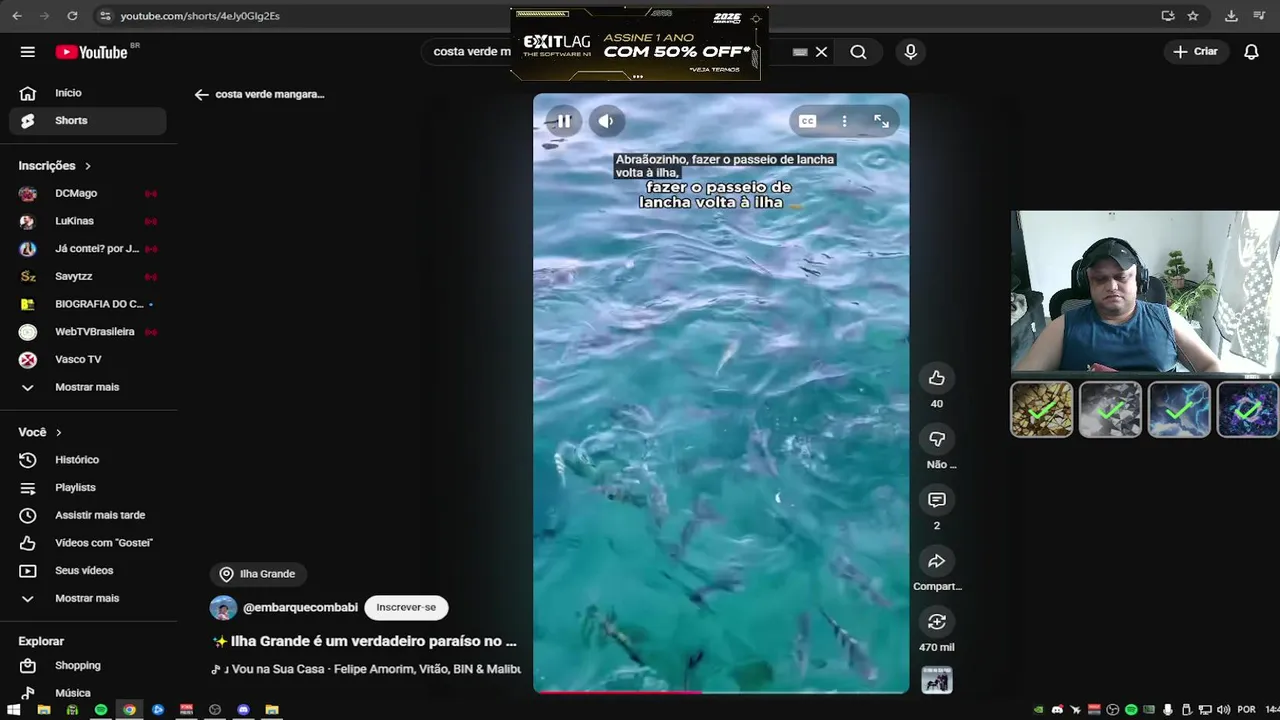Expand subscriptions with Mostrar mais
This screenshot has width=1280, height=720.
88,387
